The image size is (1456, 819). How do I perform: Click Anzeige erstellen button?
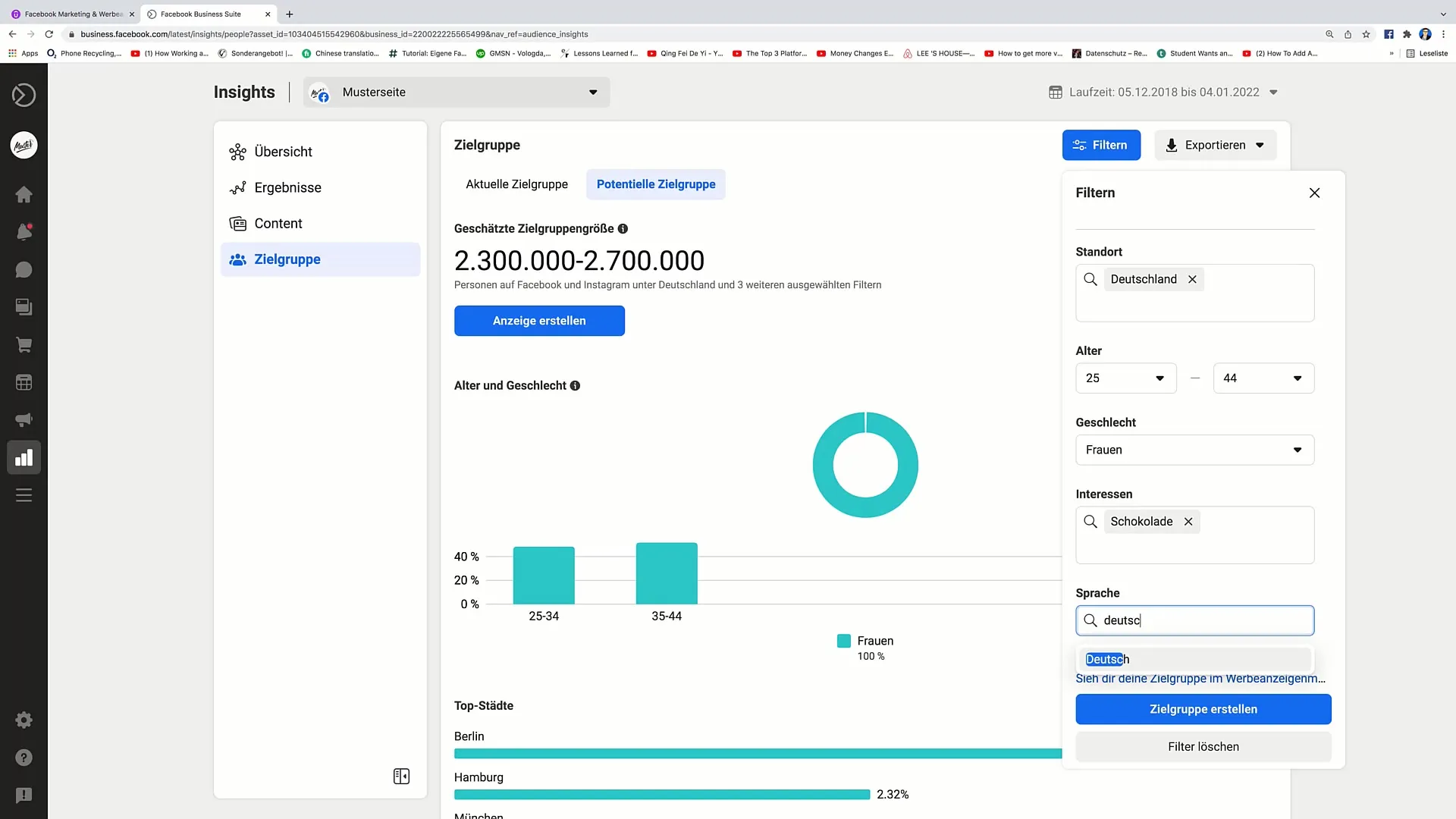pyautogui.click(x=539, y=320)
